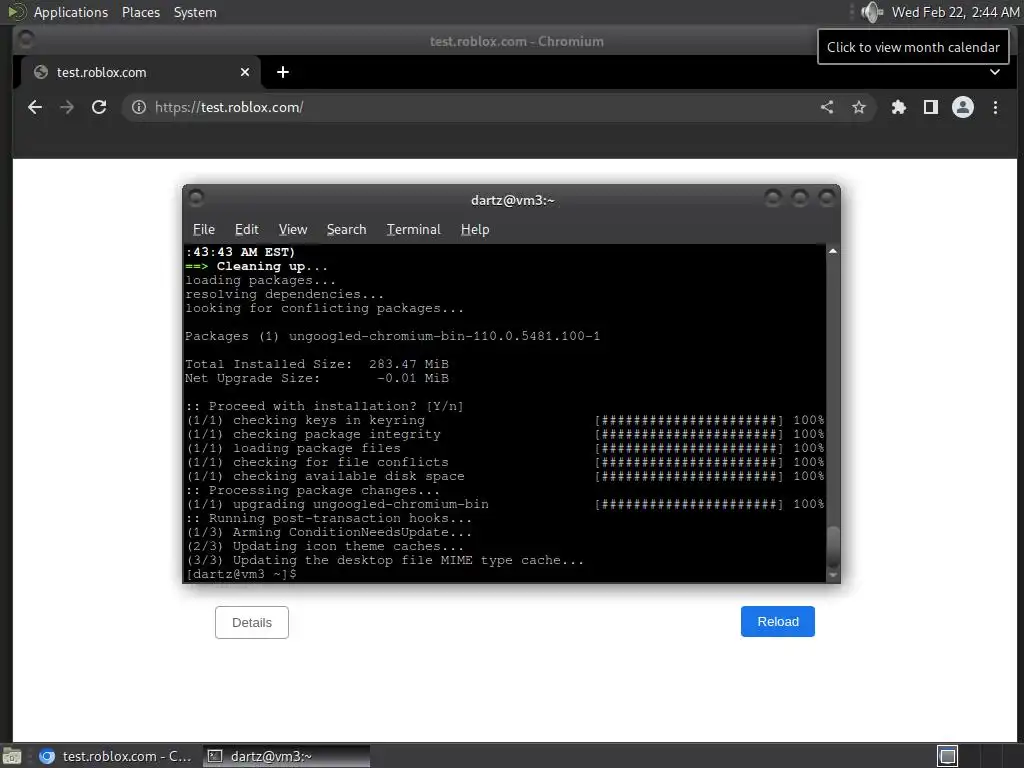The image size is (1024, 768).
Task: Open the Extensions puzzle icon
Action: (x=899, y=107)
